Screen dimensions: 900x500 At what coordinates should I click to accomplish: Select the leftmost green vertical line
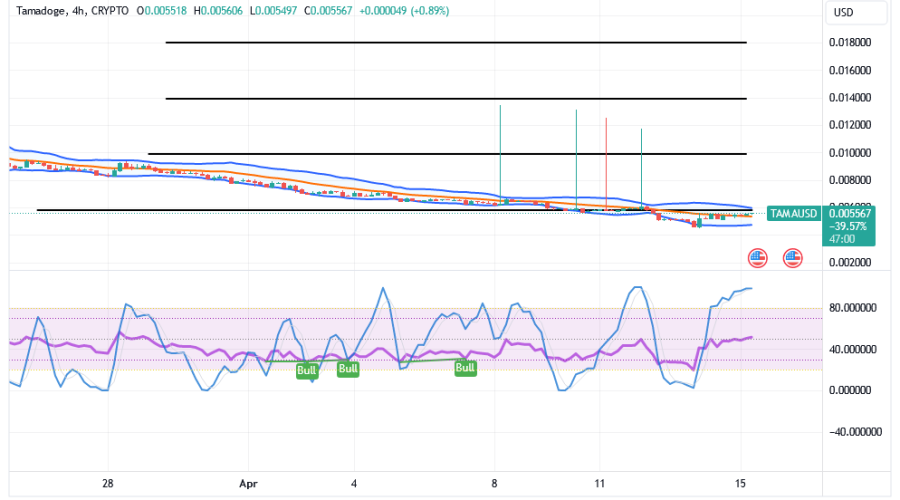coord(500,150)
